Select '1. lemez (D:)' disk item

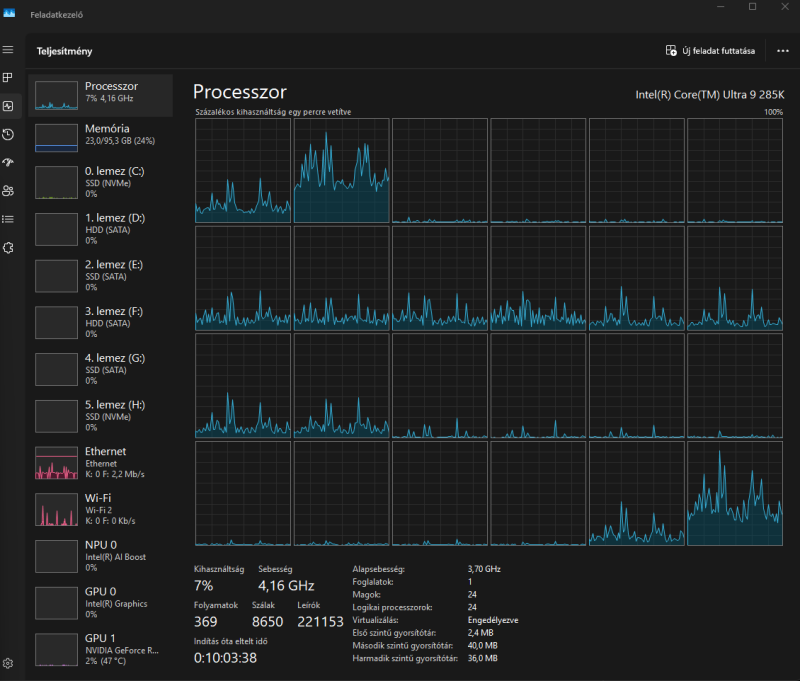point(101,229)
